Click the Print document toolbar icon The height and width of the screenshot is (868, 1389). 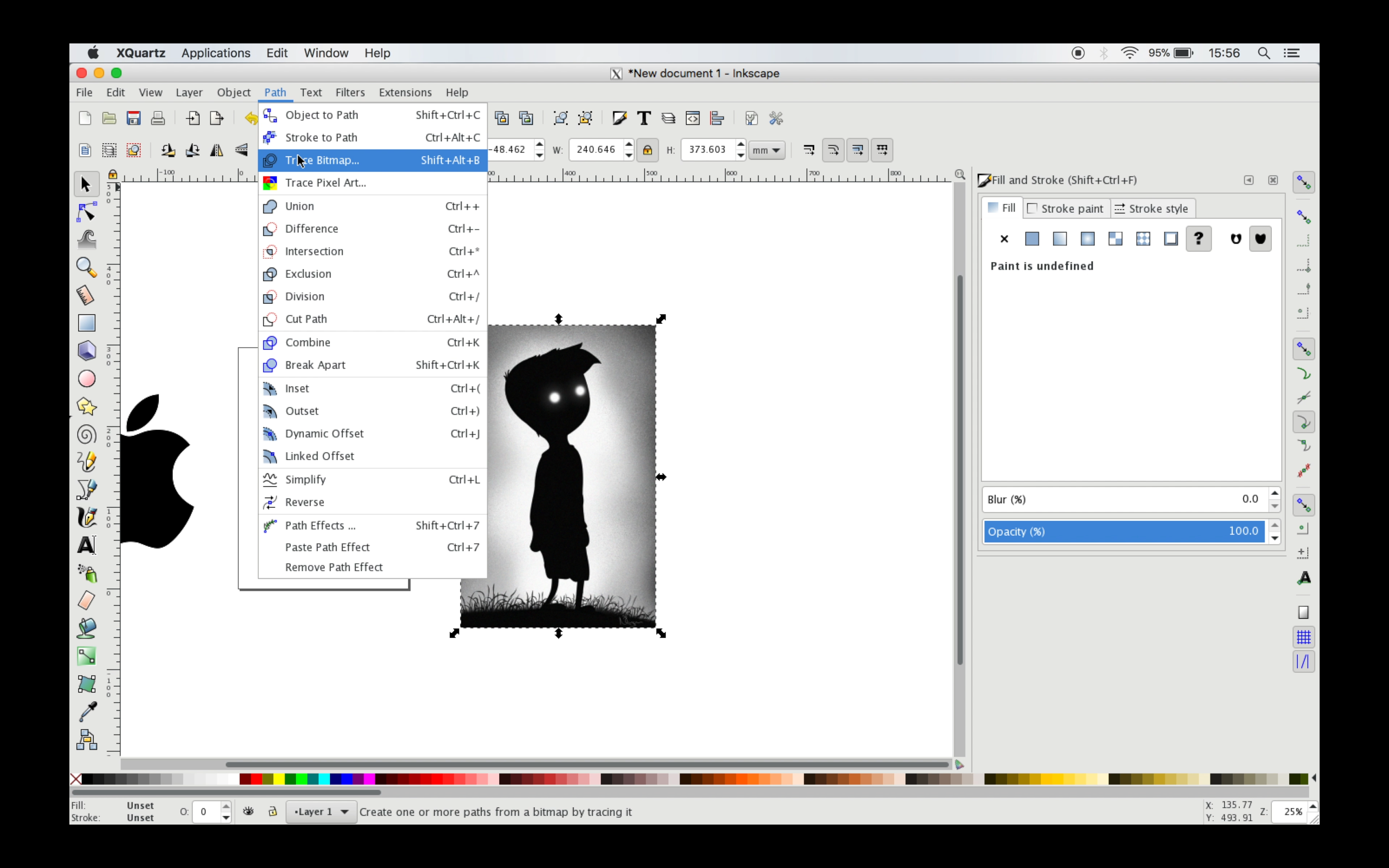point(158,118)
